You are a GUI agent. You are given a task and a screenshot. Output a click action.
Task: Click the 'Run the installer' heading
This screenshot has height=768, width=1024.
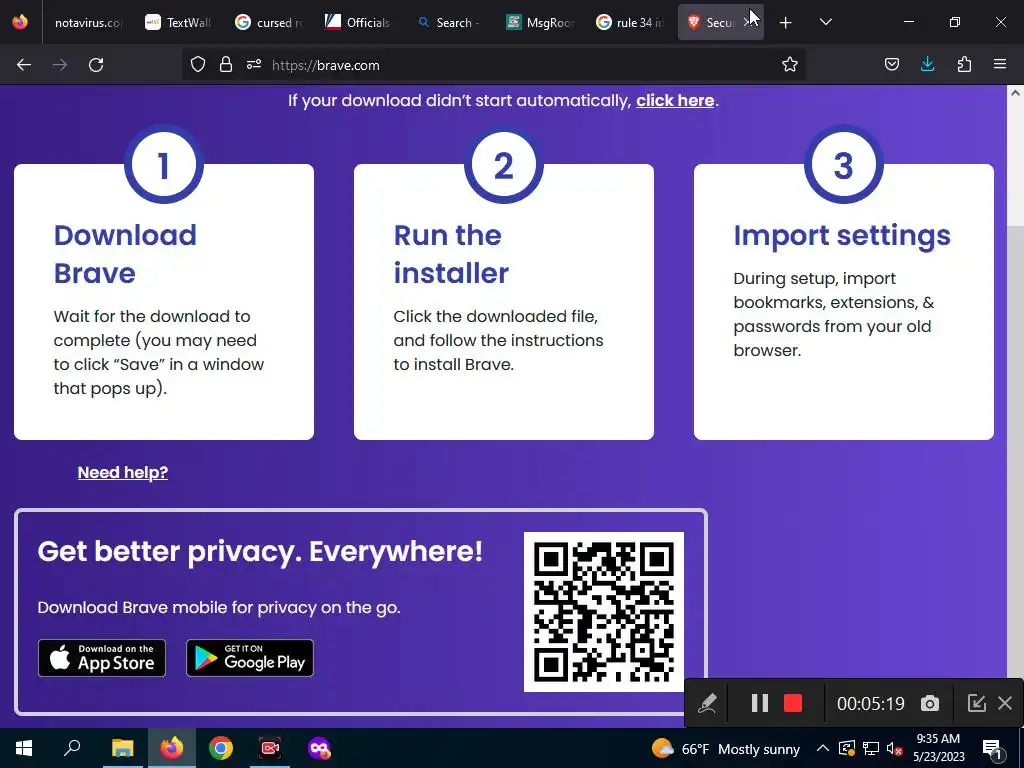coord(451,254)
